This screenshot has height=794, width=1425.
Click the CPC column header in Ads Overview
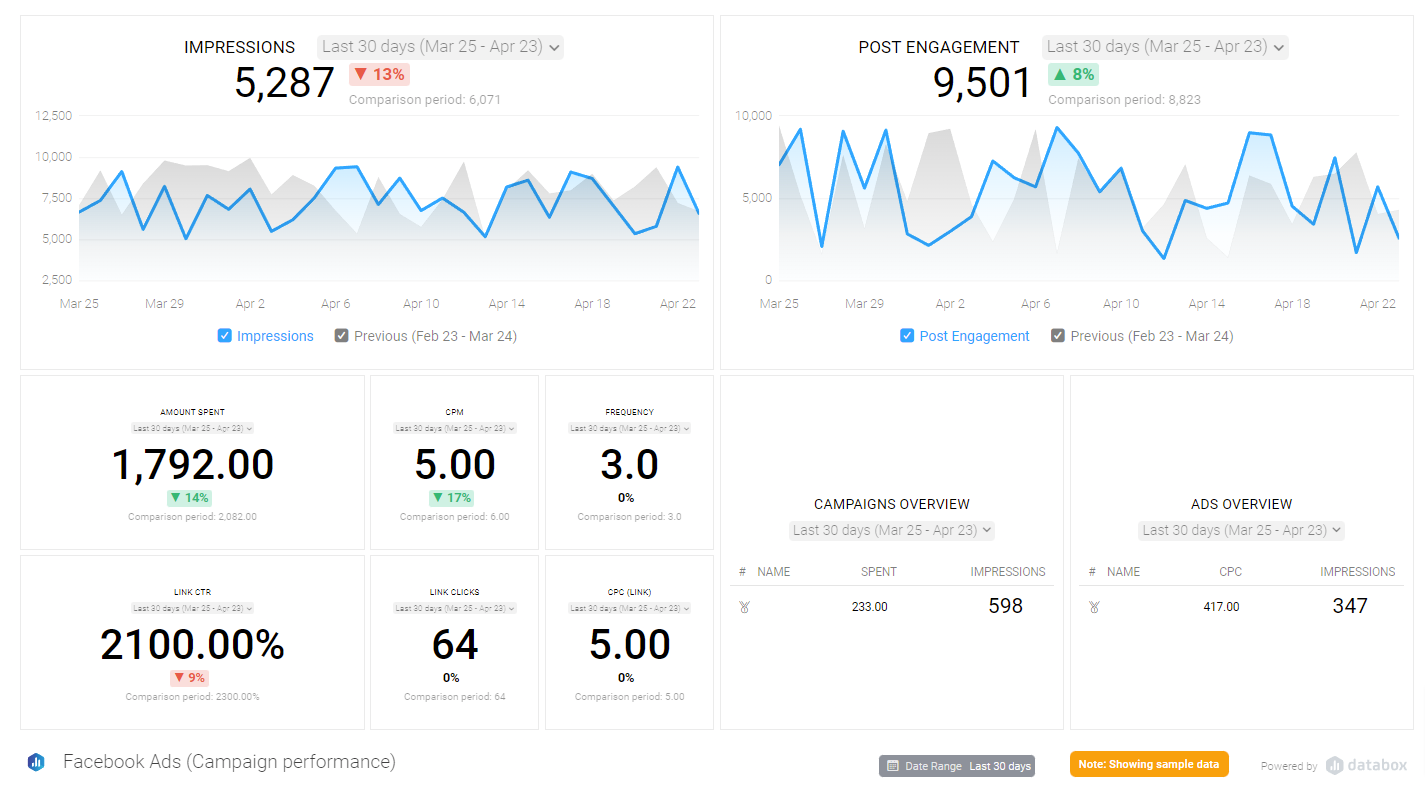coord(1230,572)
